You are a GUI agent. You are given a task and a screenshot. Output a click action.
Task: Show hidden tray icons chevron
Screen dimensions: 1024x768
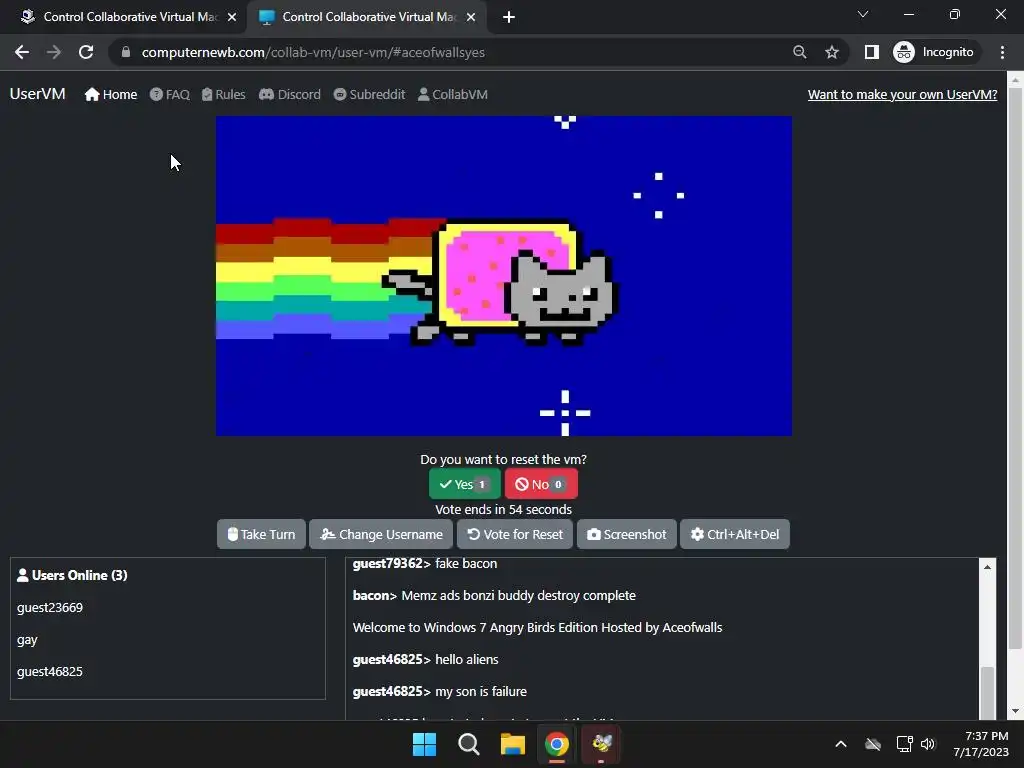coord(841,744)
